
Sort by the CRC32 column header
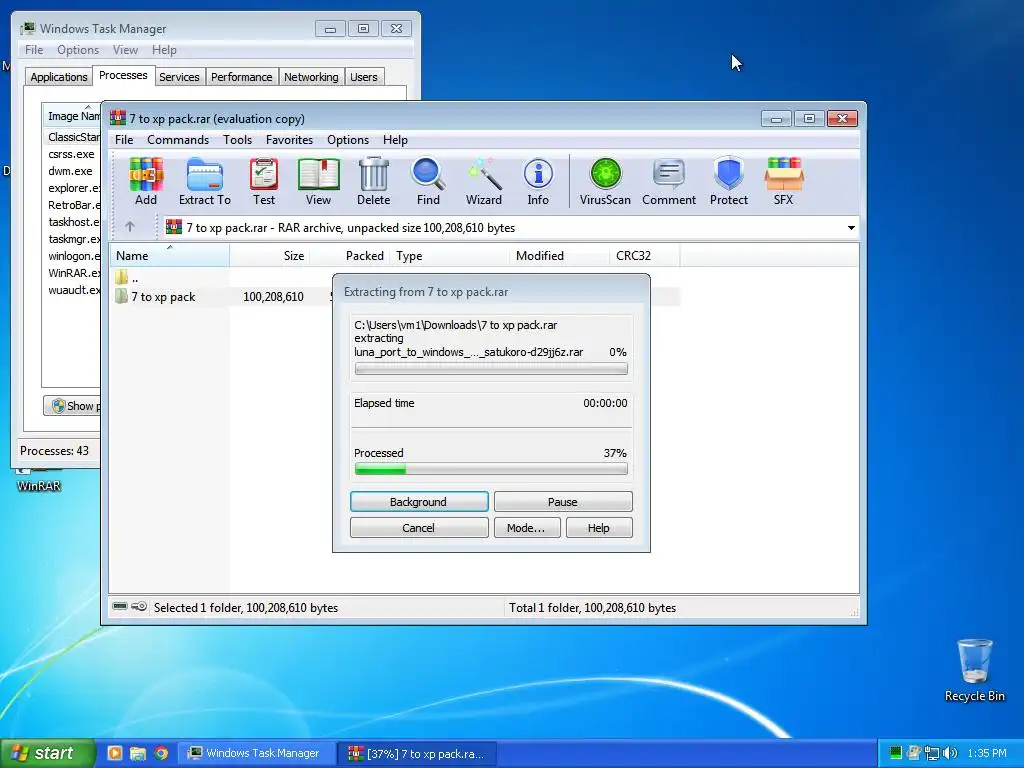(644, 255)
